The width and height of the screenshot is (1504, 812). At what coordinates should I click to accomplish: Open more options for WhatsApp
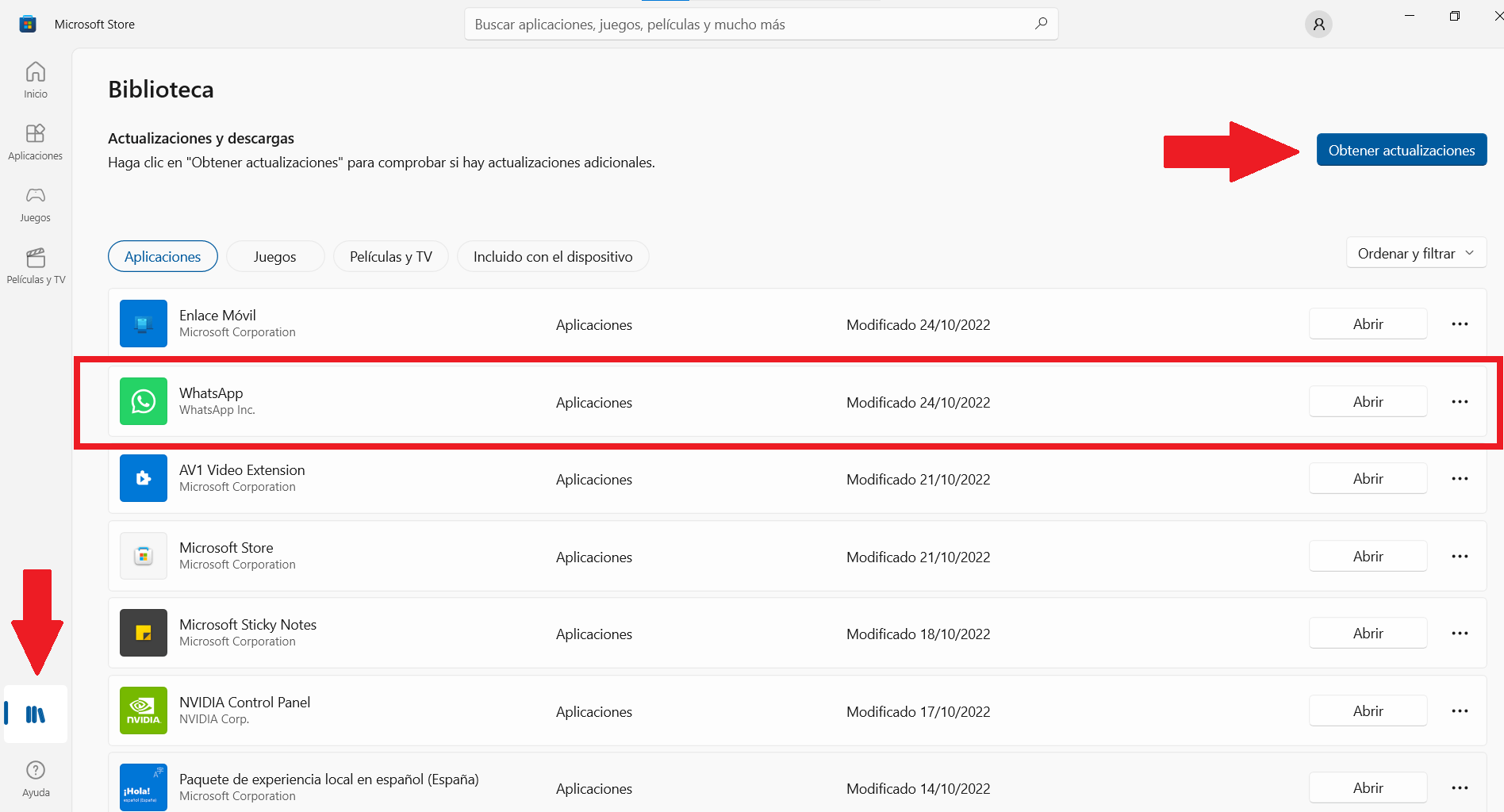[1460, 401]
